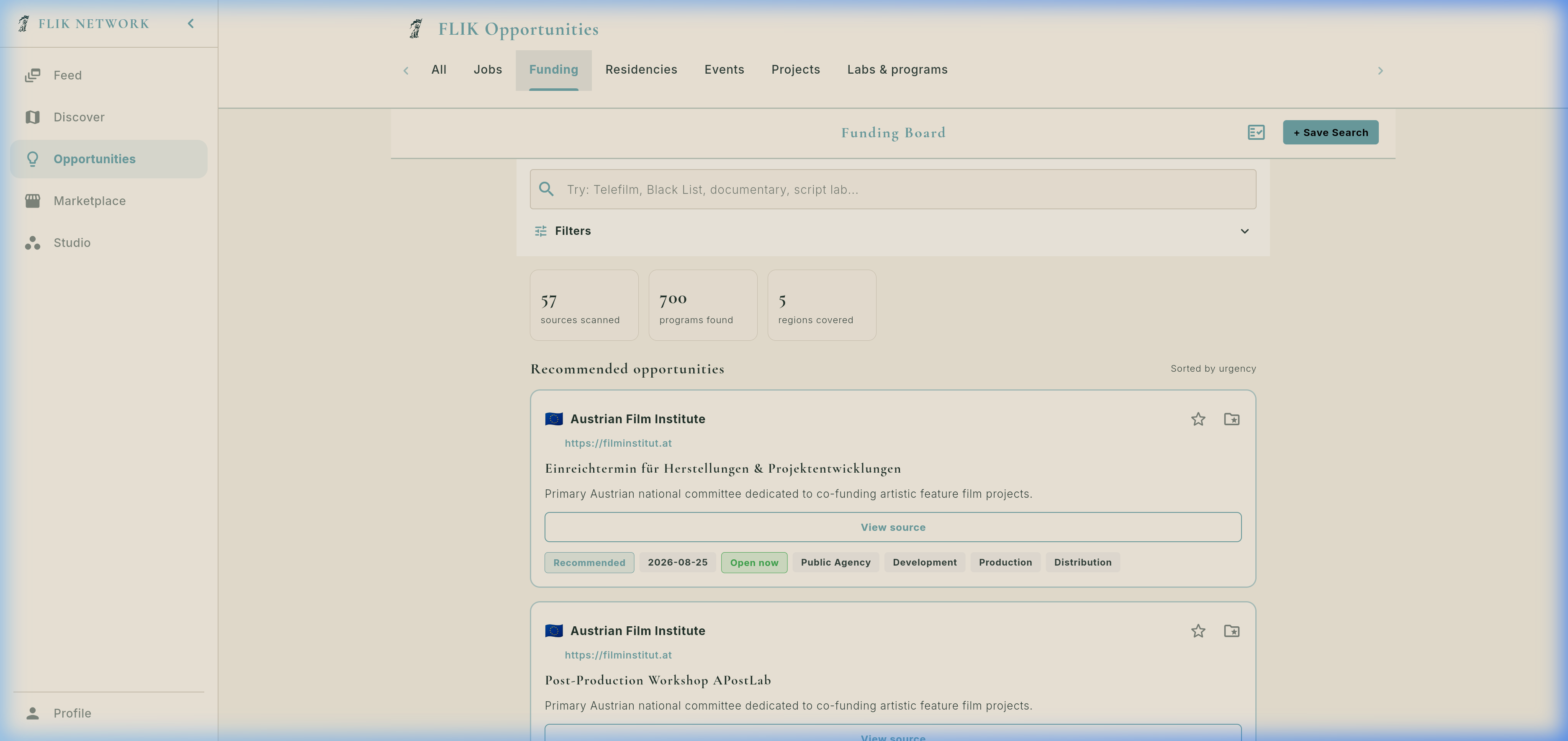Save APostLab opportunity to folder
1568x741 pixels.
pyautogui.click(x=1231, y=631)
